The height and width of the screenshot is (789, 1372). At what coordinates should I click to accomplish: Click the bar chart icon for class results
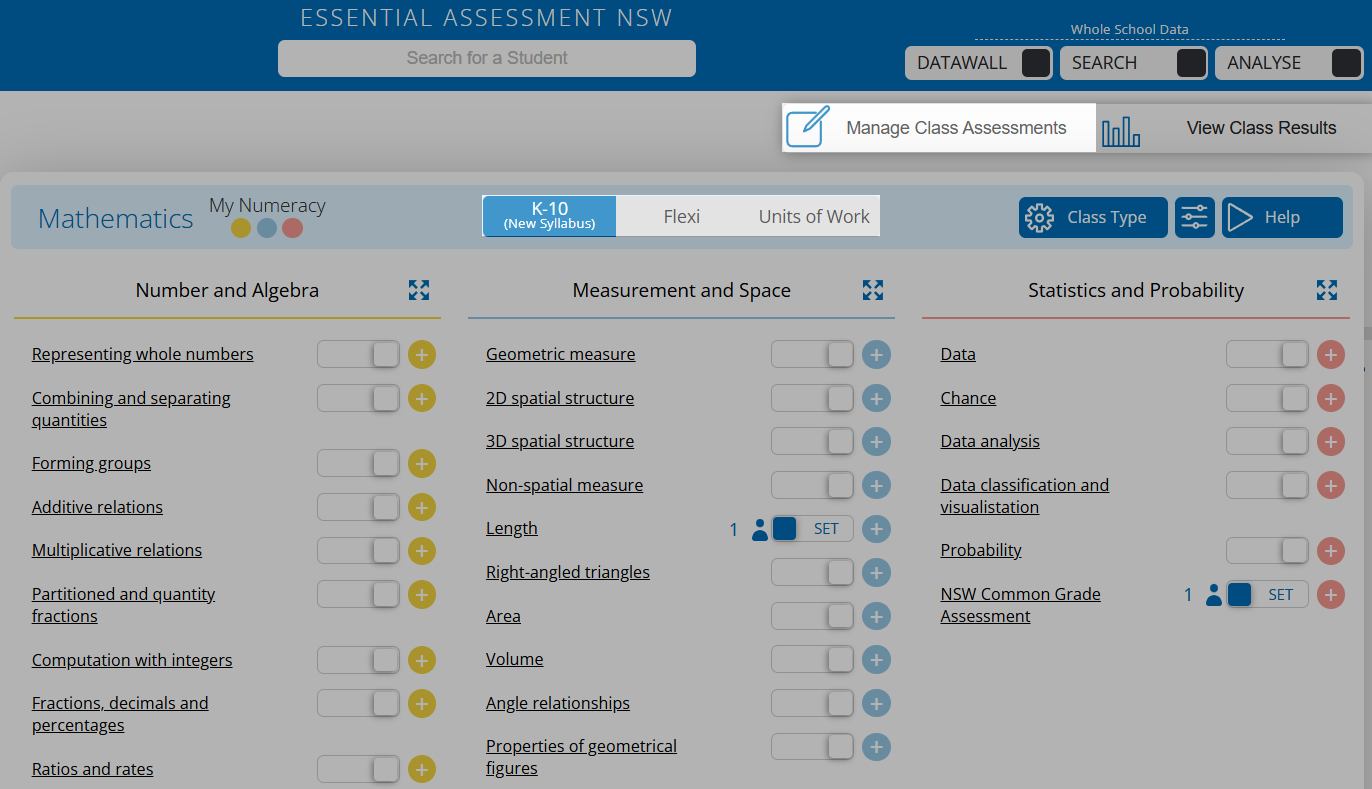(x=1121, y=130)
